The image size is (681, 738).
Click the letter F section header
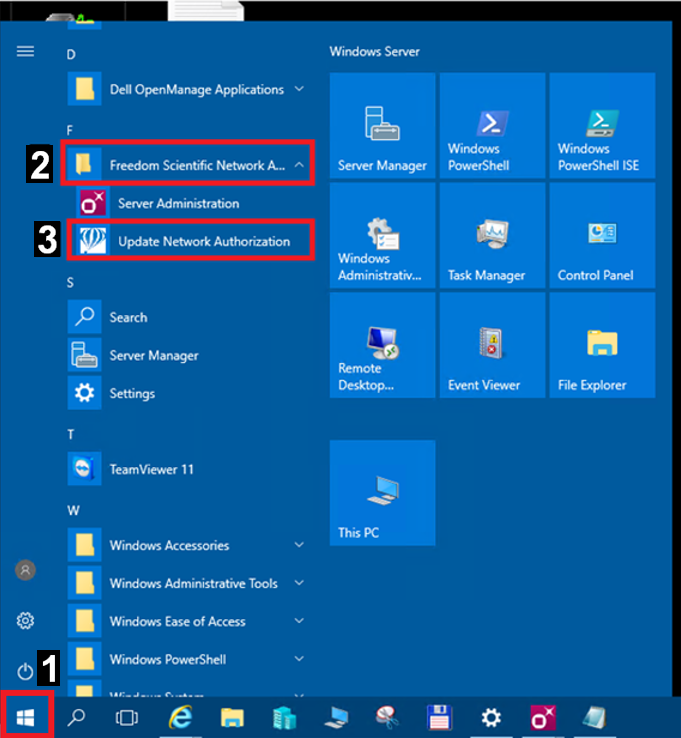70,130
